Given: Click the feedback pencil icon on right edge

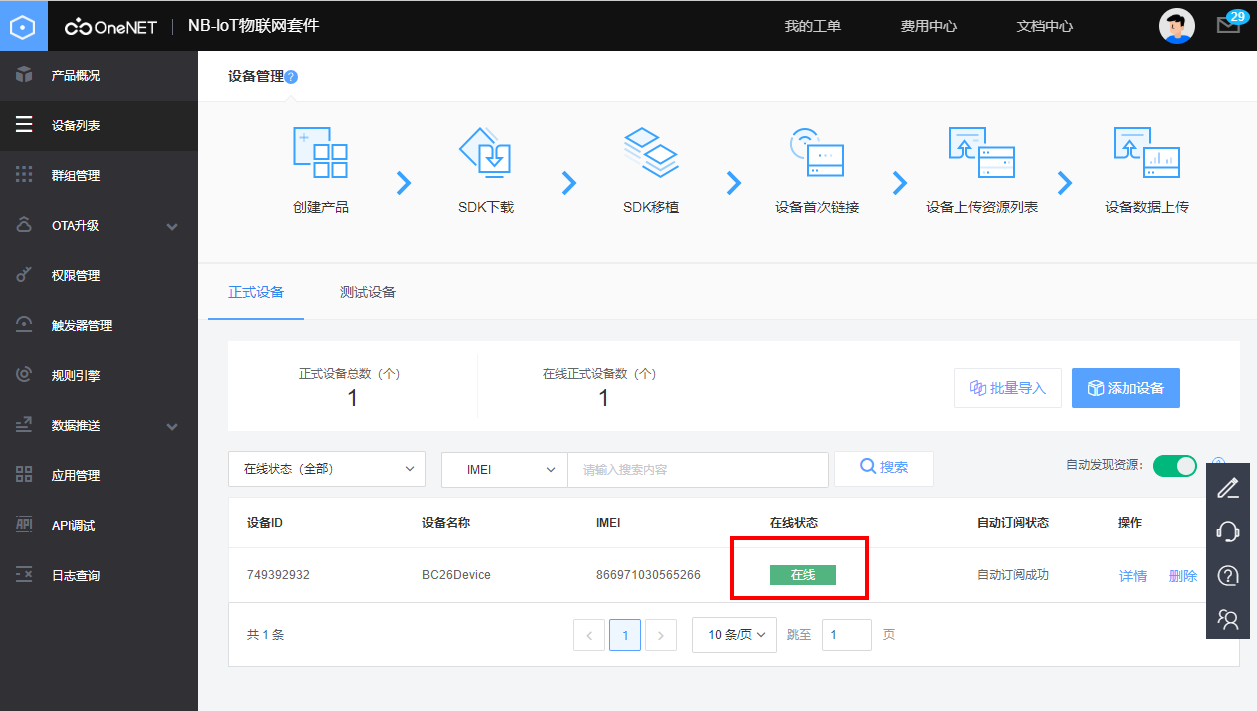Looking at the screenshot, I should pos(1228,487).
